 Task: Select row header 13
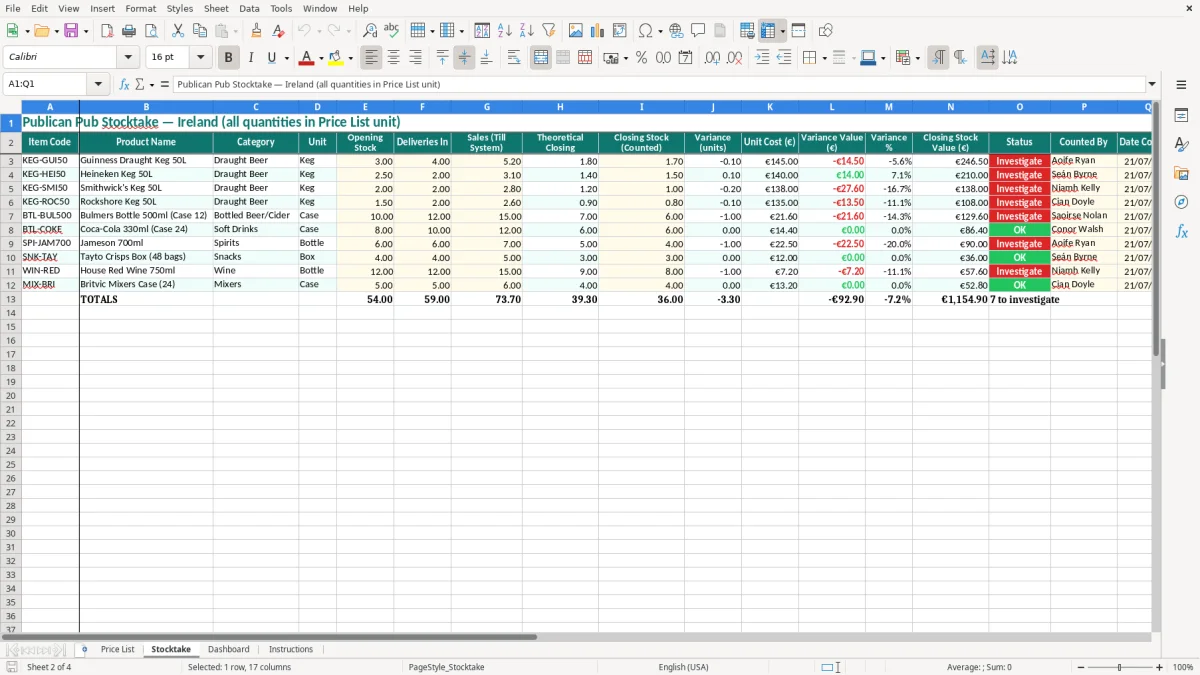coord(11,299)
